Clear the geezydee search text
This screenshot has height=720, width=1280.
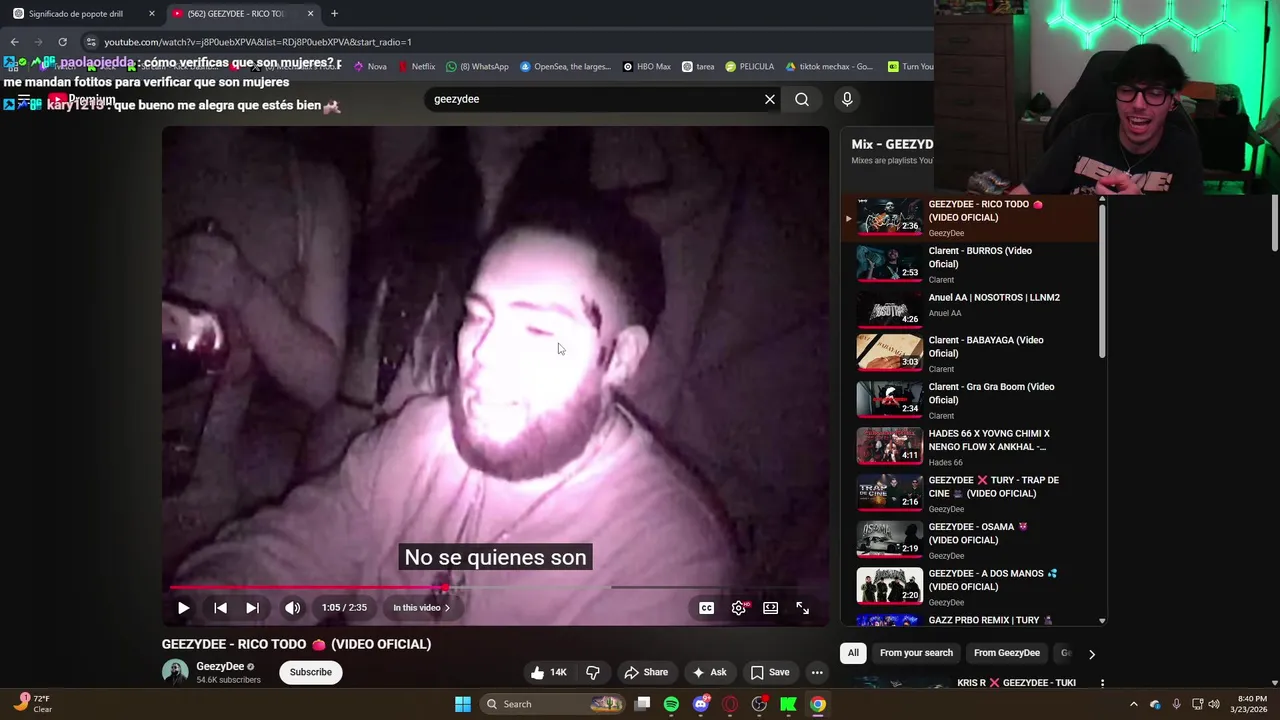pos(770,99)
